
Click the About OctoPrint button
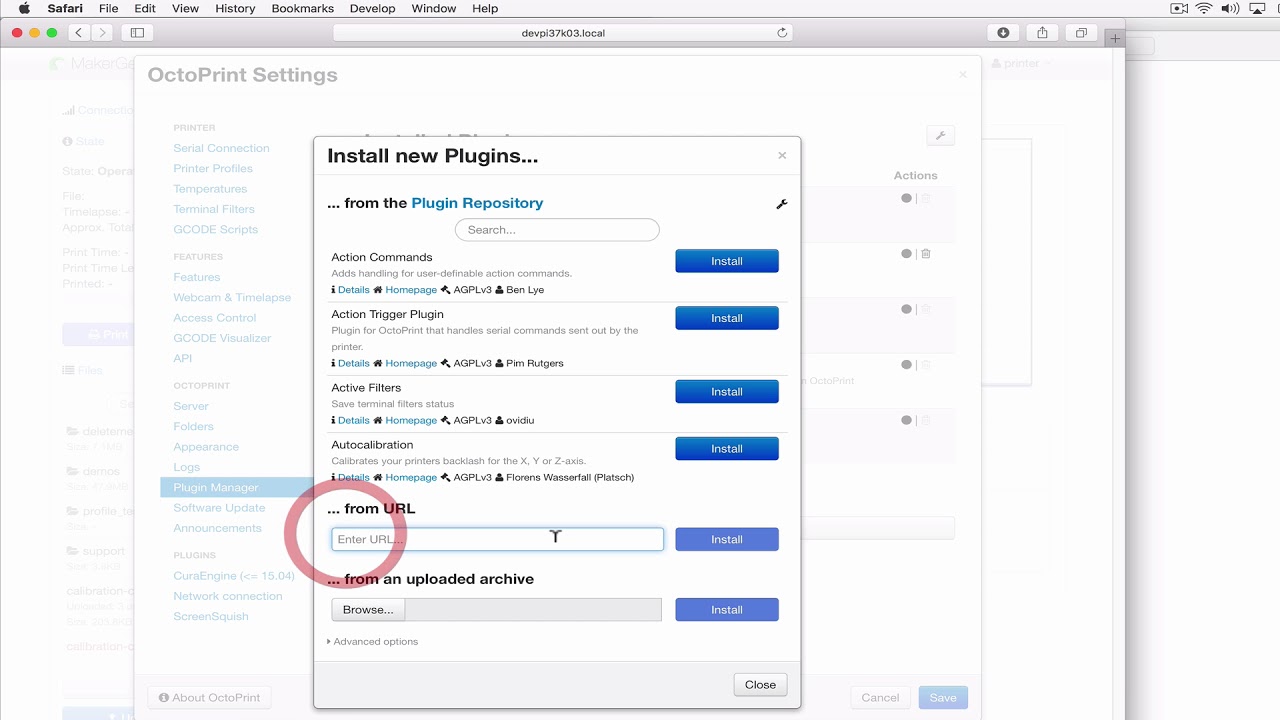(x=210, y=698)
